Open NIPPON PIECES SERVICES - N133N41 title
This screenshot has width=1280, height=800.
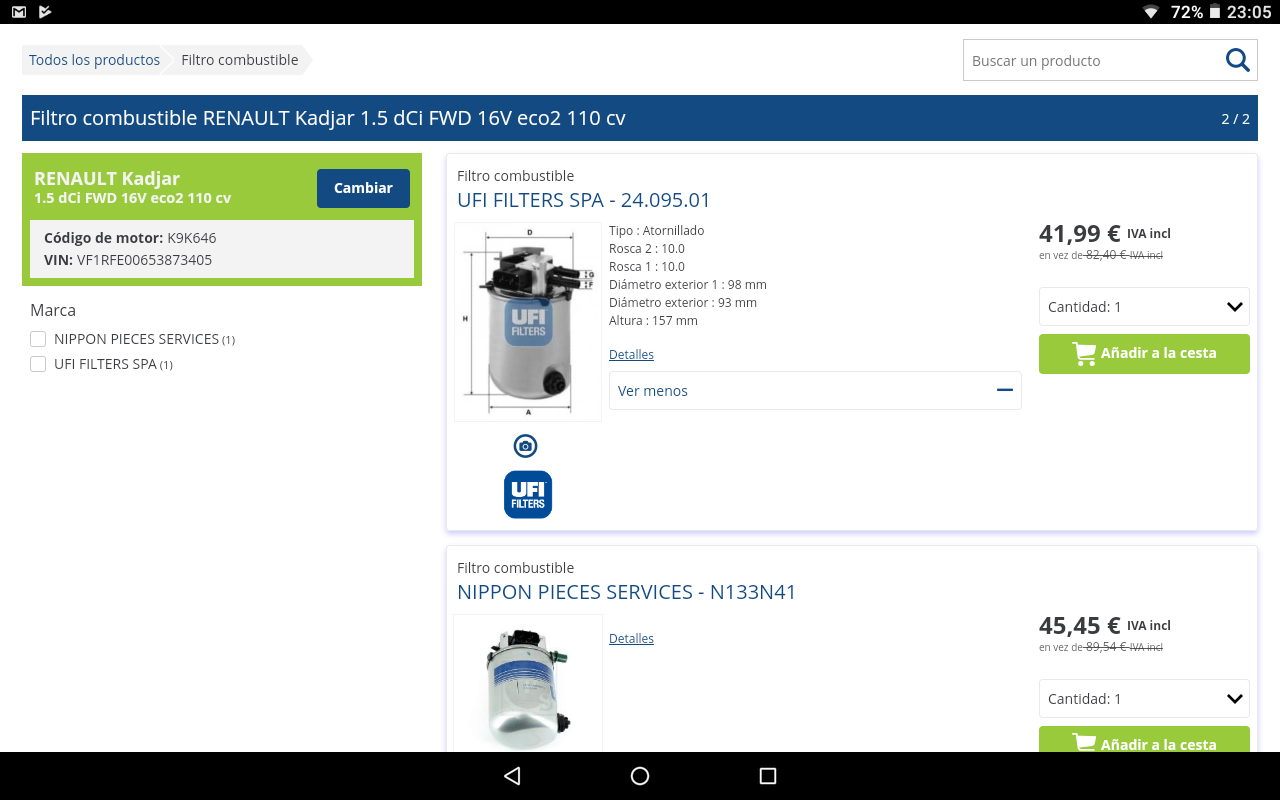[x=627, y=592]
